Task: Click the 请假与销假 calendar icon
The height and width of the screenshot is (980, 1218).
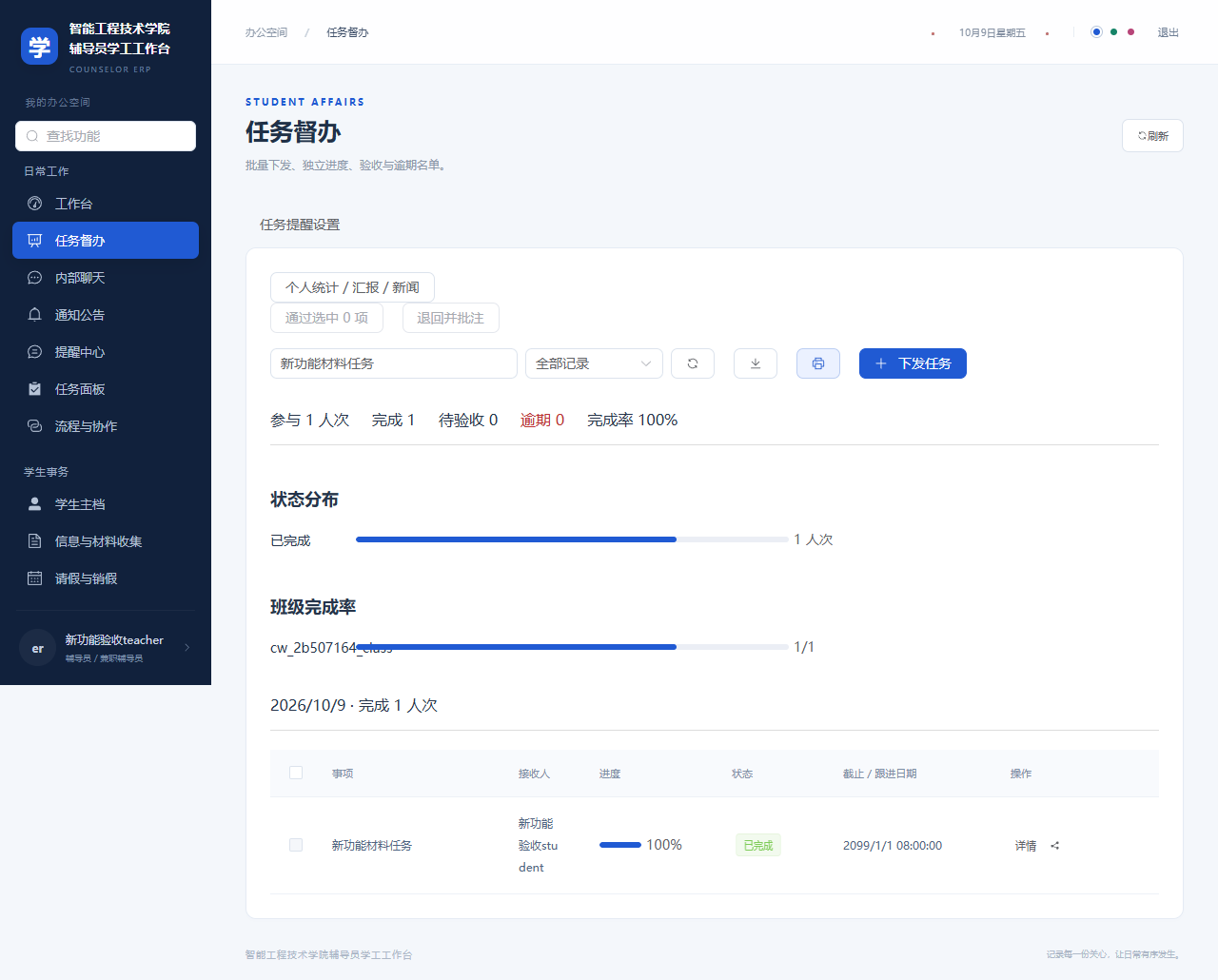Action: 35,578
